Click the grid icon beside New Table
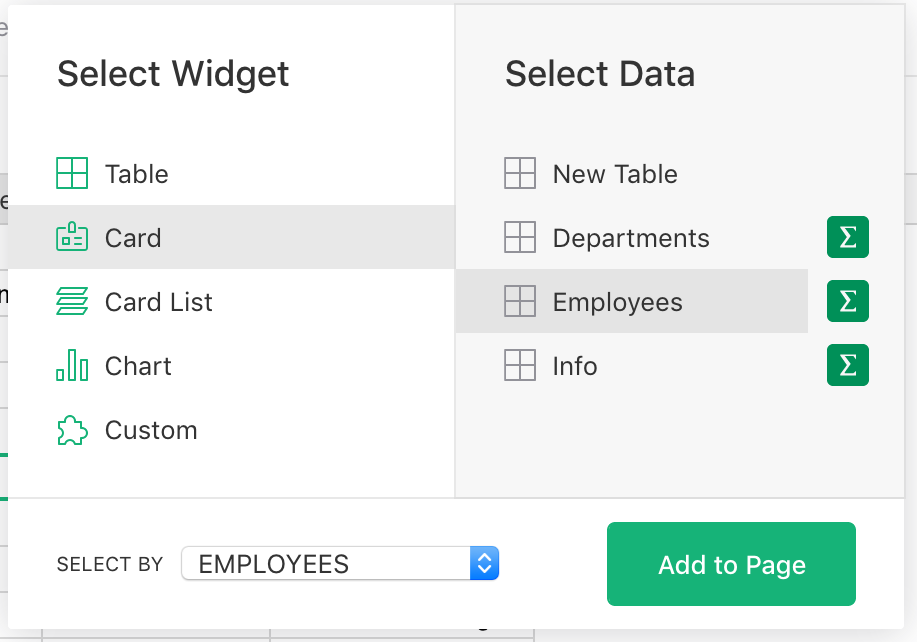 click(520, 173)
